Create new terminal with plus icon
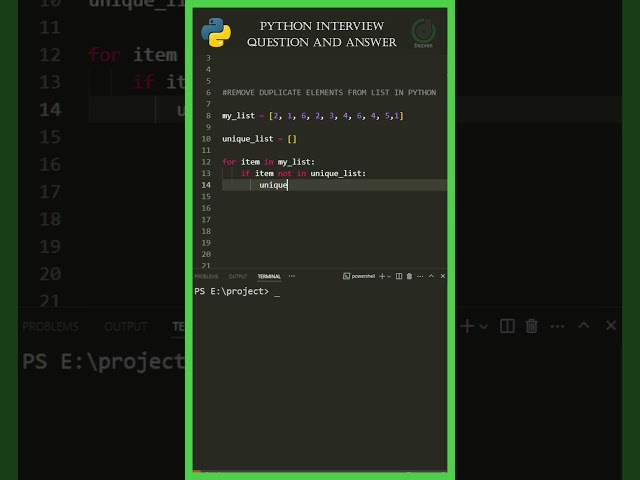 [382, 276]
